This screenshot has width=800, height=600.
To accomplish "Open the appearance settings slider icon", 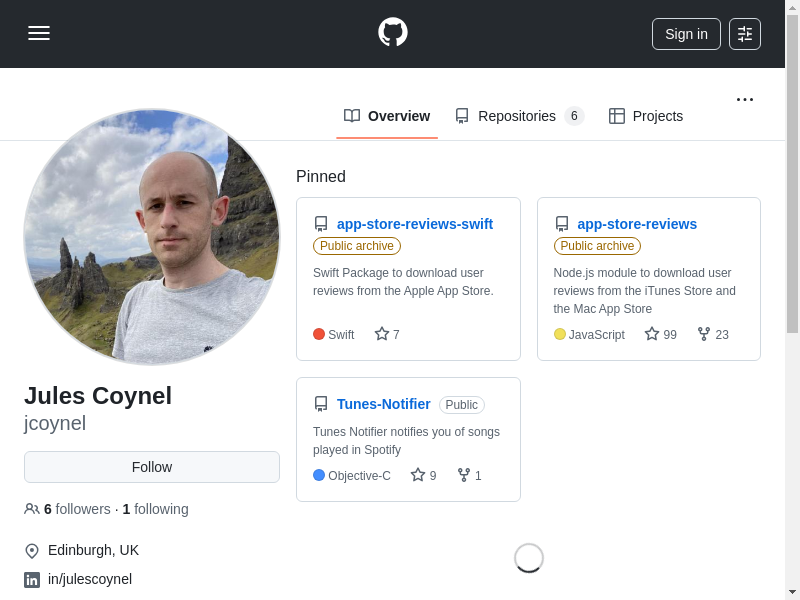I will [744, 34].
